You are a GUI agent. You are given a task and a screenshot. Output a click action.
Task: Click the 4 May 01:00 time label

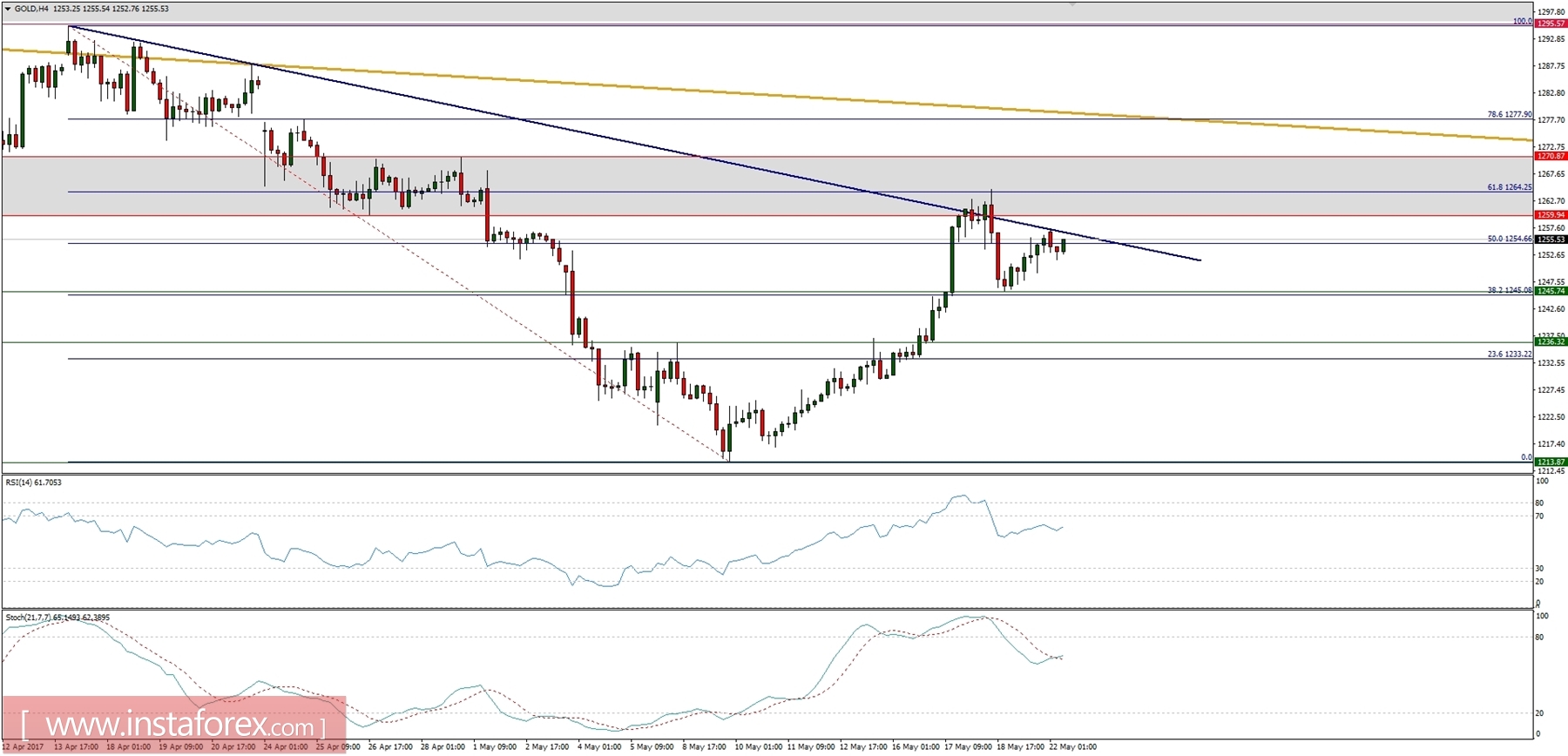pyautogui.click(x=599, y=746)
